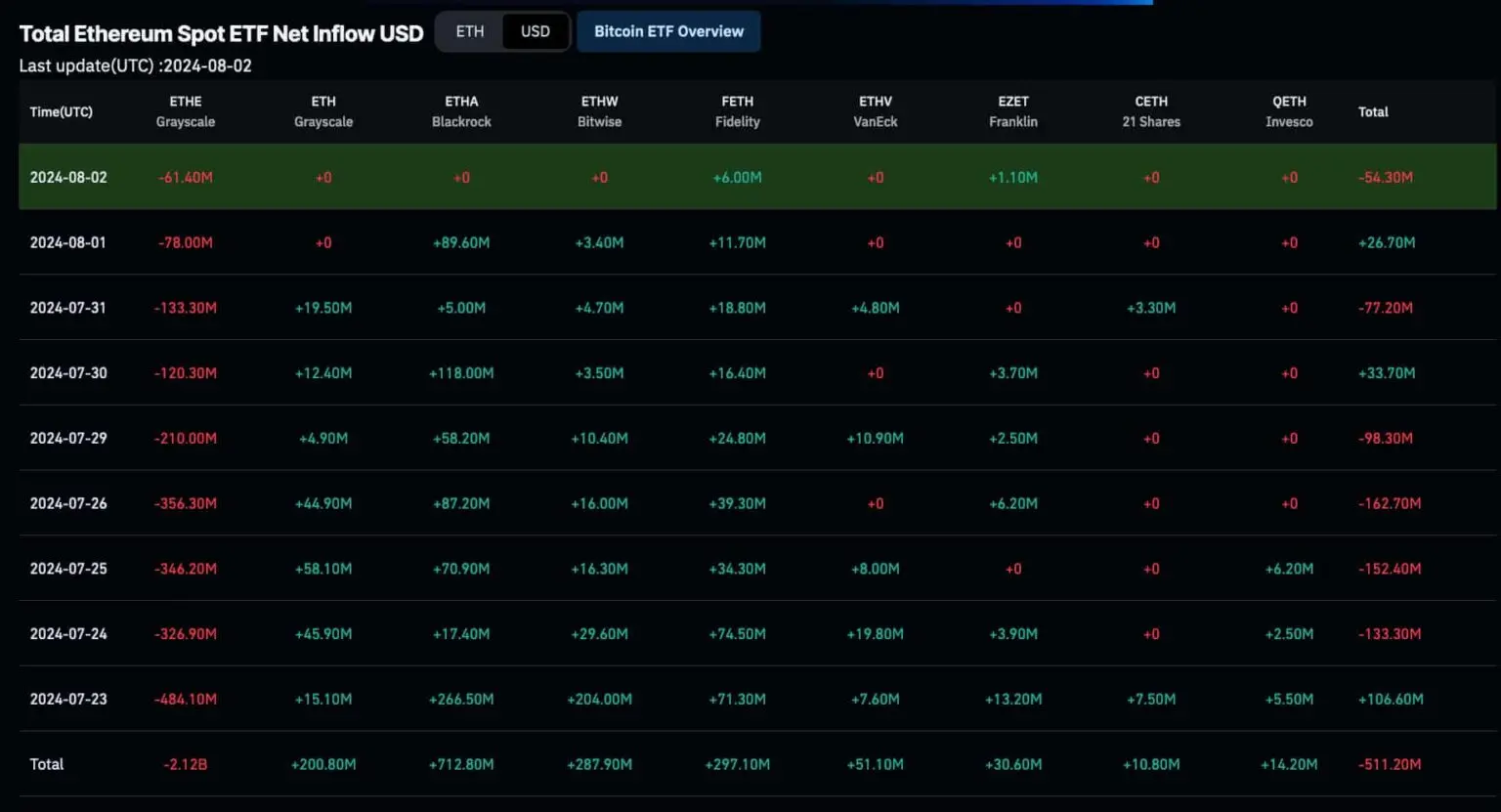Click the +10.90M VanEck value

point(876,439)
